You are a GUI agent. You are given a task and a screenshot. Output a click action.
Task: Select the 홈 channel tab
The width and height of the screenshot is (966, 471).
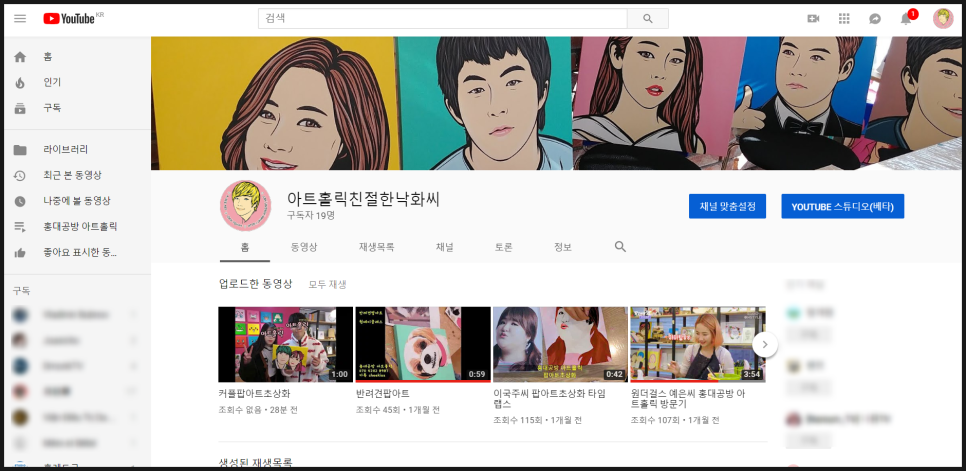[x=245, y=248]
